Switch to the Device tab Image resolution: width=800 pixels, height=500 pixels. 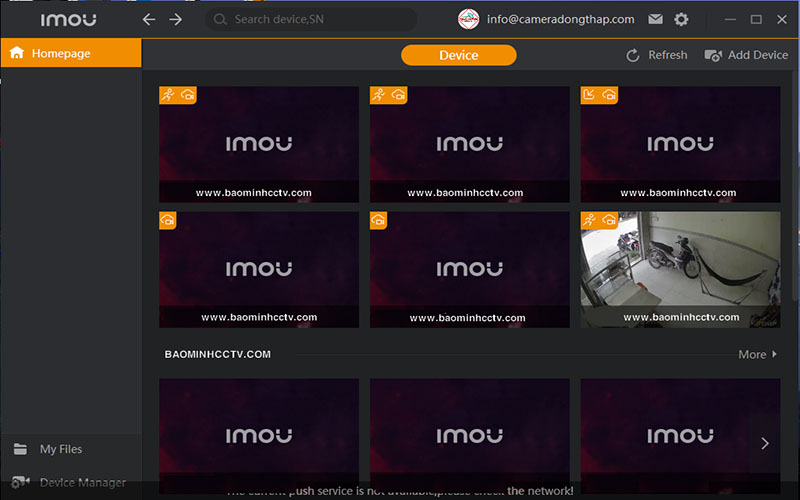pos(459,55)
